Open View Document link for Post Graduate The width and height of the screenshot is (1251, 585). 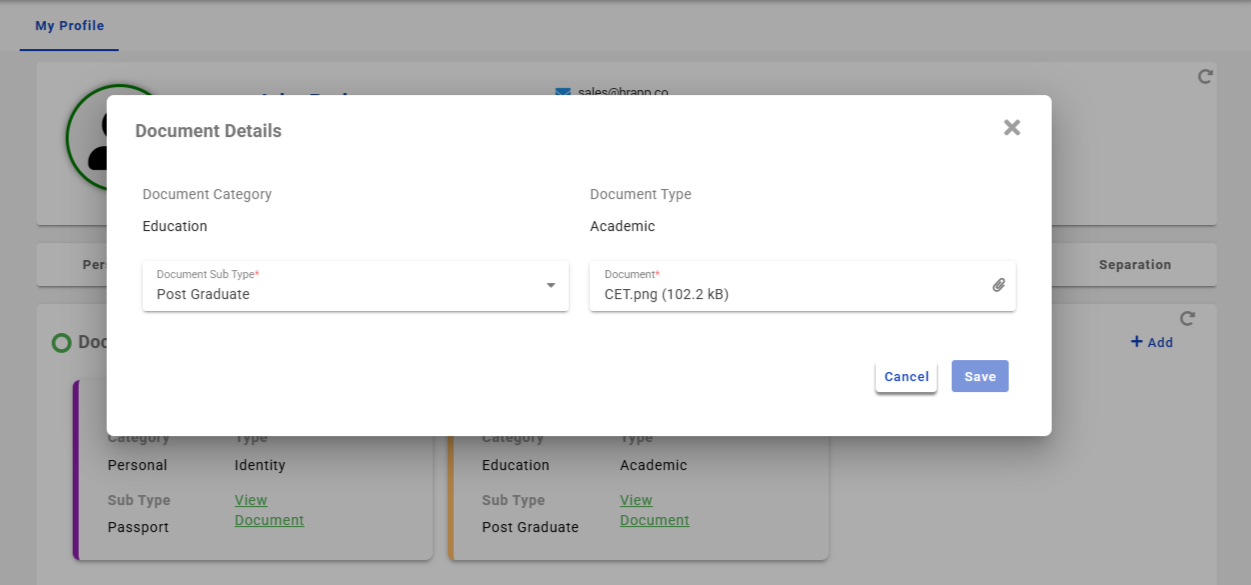coord(654,510)
